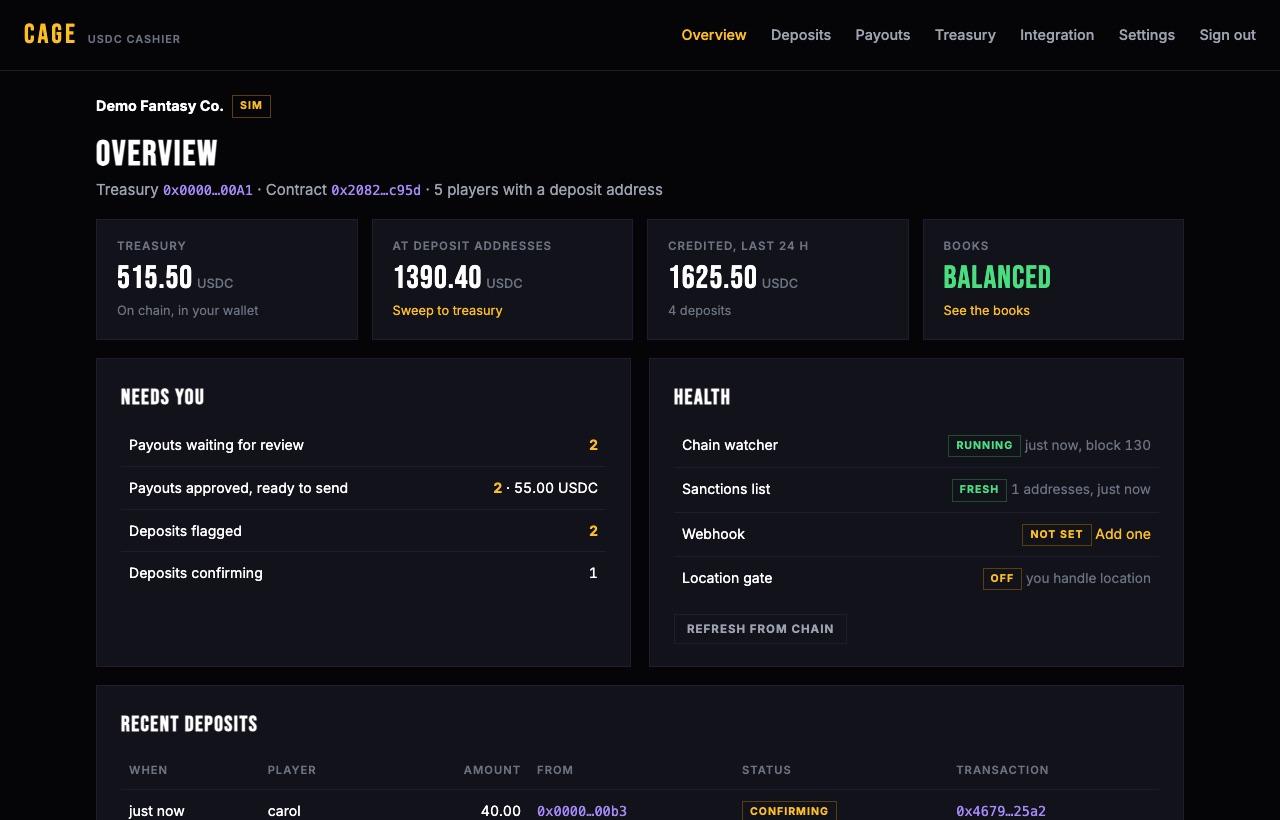
Task: Click the BALANCED books status
Action: 997,277
